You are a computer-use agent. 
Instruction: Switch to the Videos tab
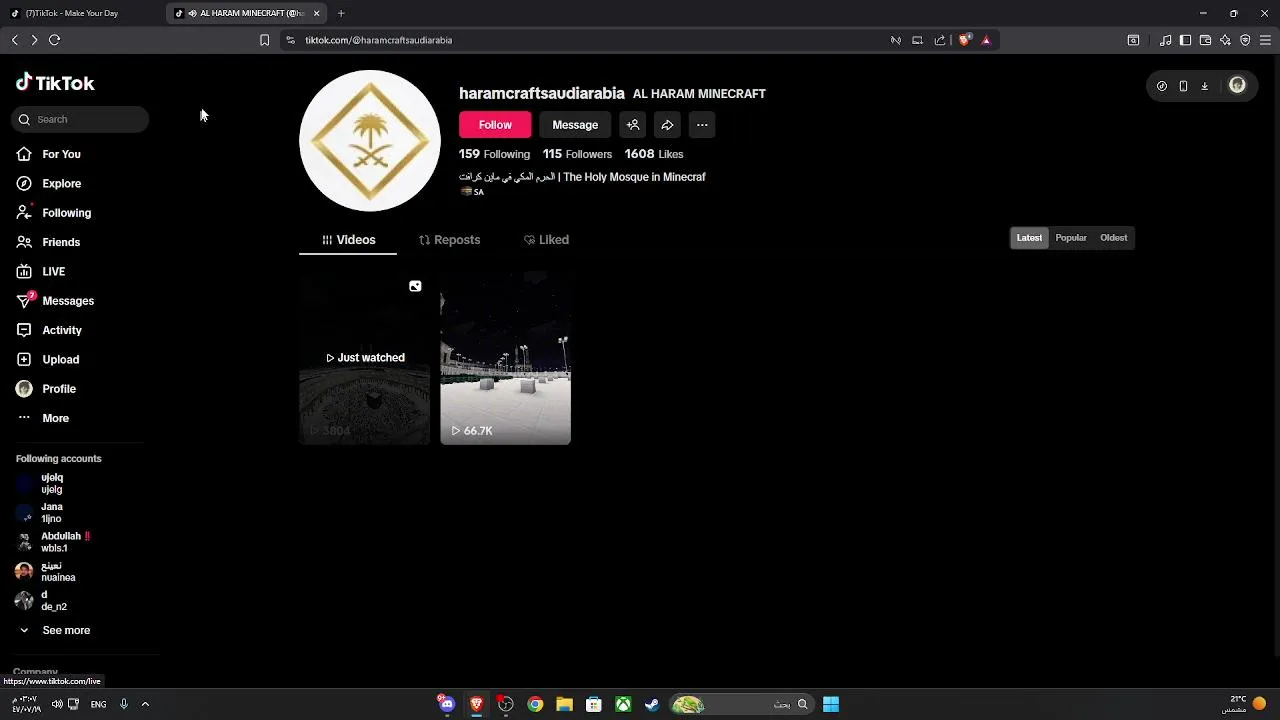[348, 240]
